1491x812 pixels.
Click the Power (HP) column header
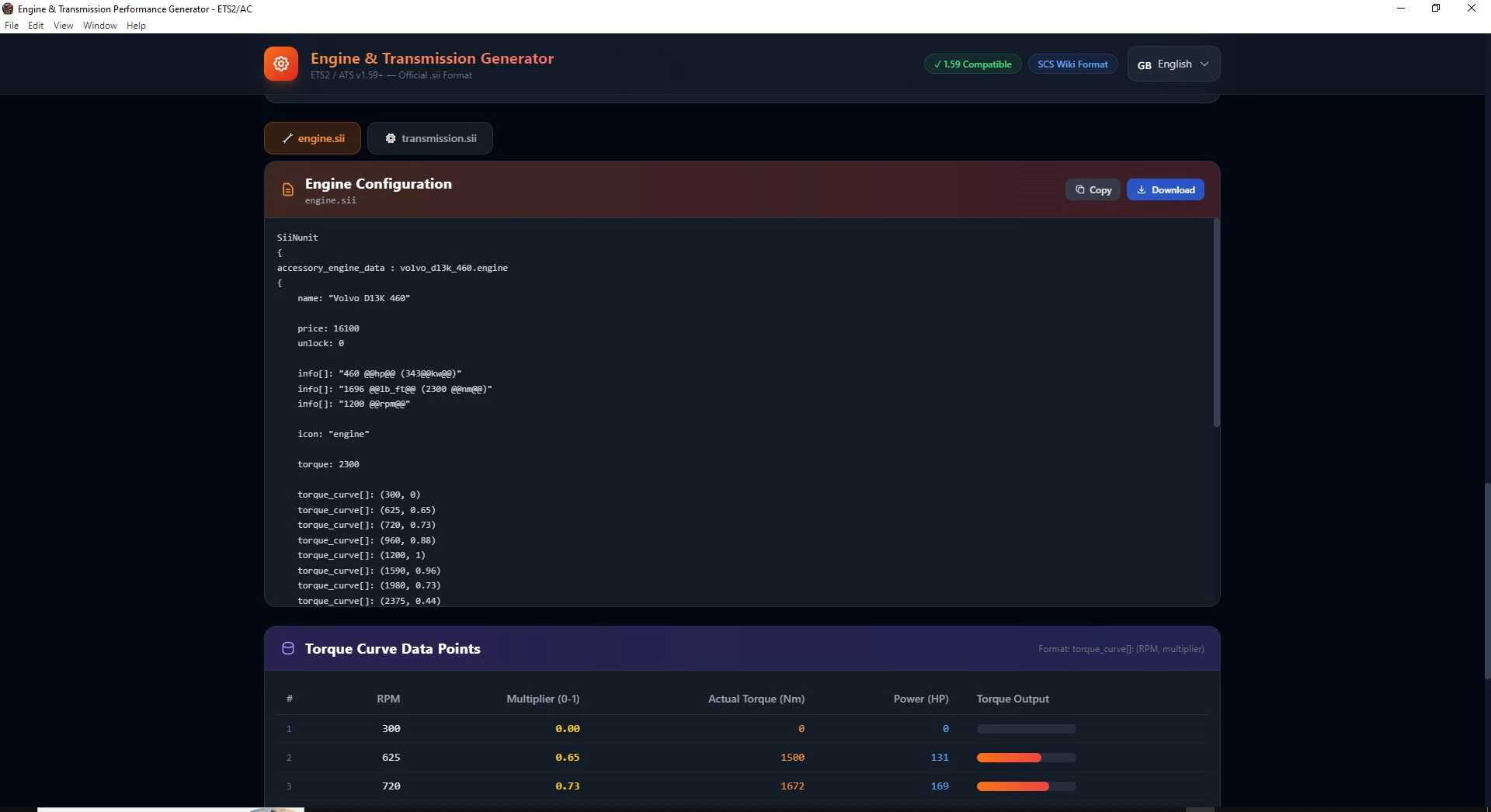pos(921,699)
